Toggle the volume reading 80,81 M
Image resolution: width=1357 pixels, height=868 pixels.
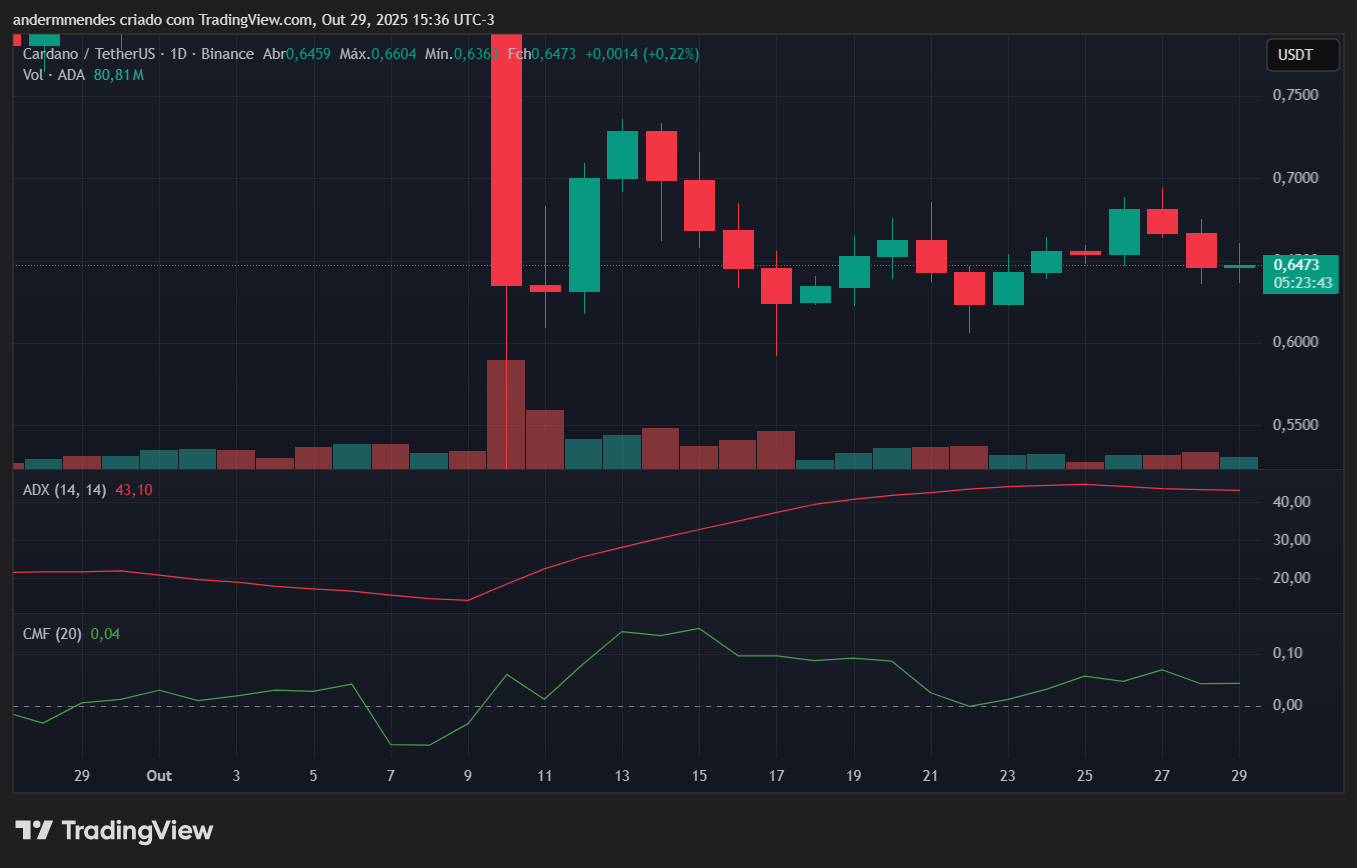point(119,74)
